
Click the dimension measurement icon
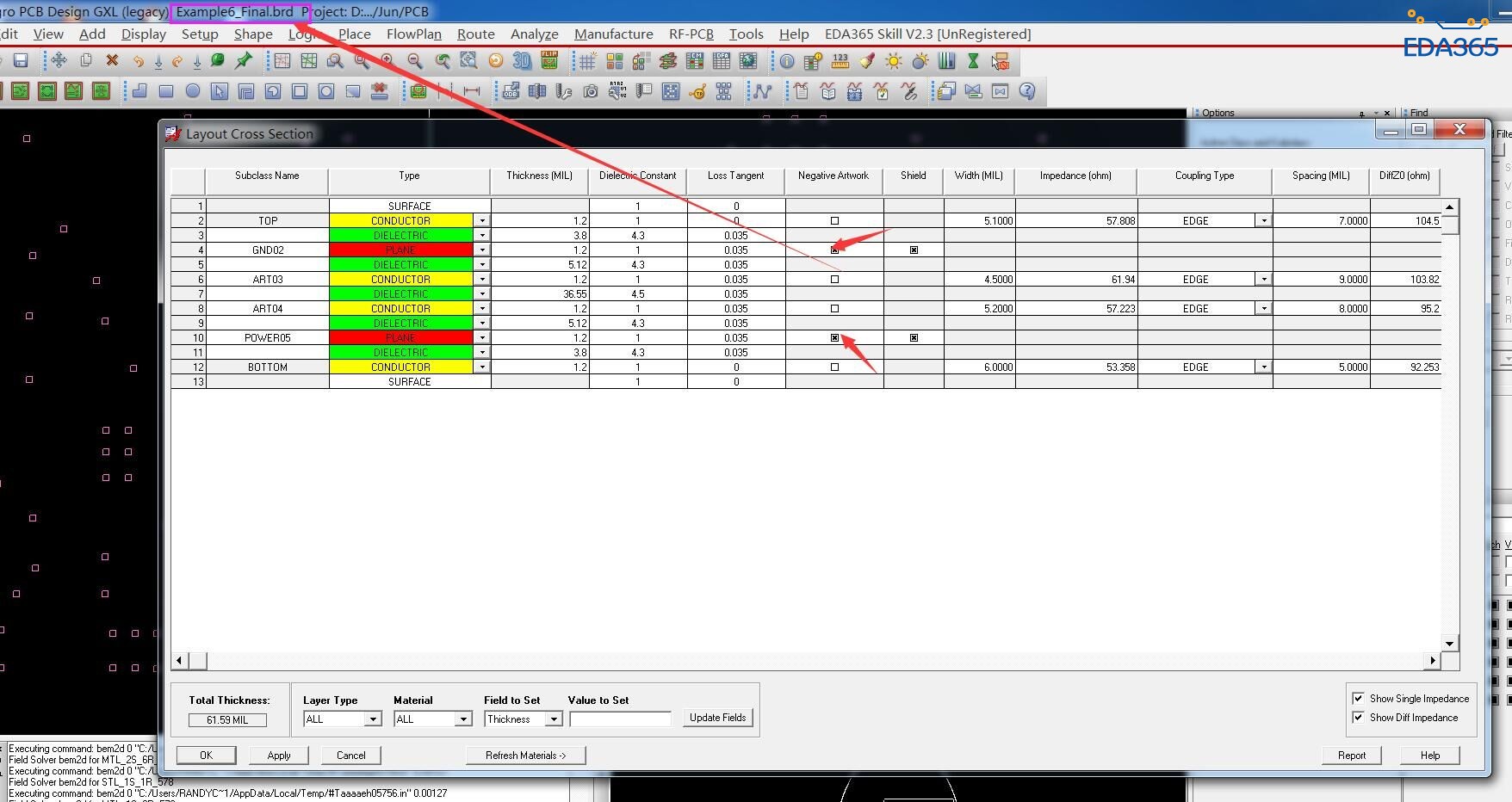(472, 91)
